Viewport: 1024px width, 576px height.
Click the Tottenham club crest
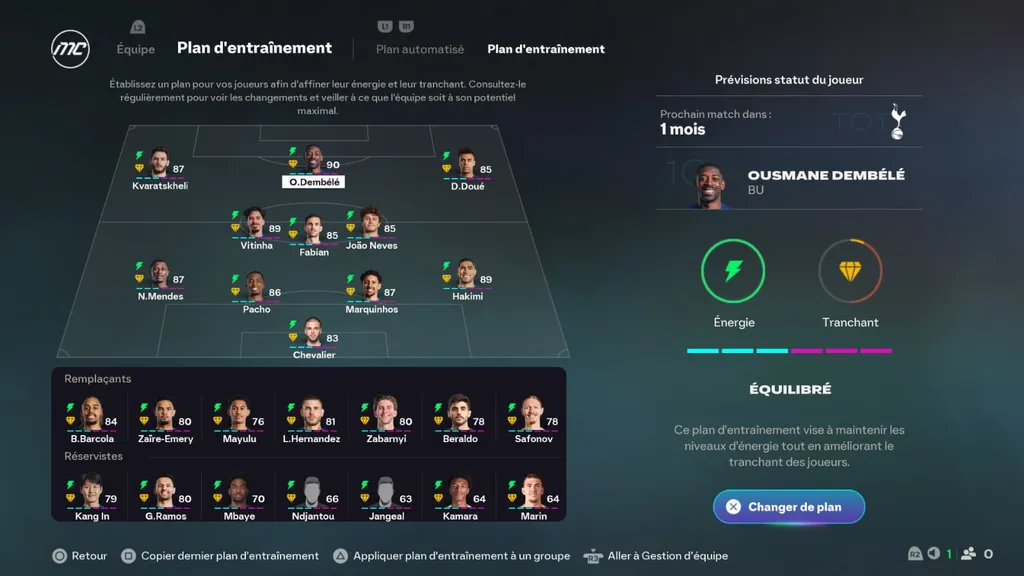(898, 121)
